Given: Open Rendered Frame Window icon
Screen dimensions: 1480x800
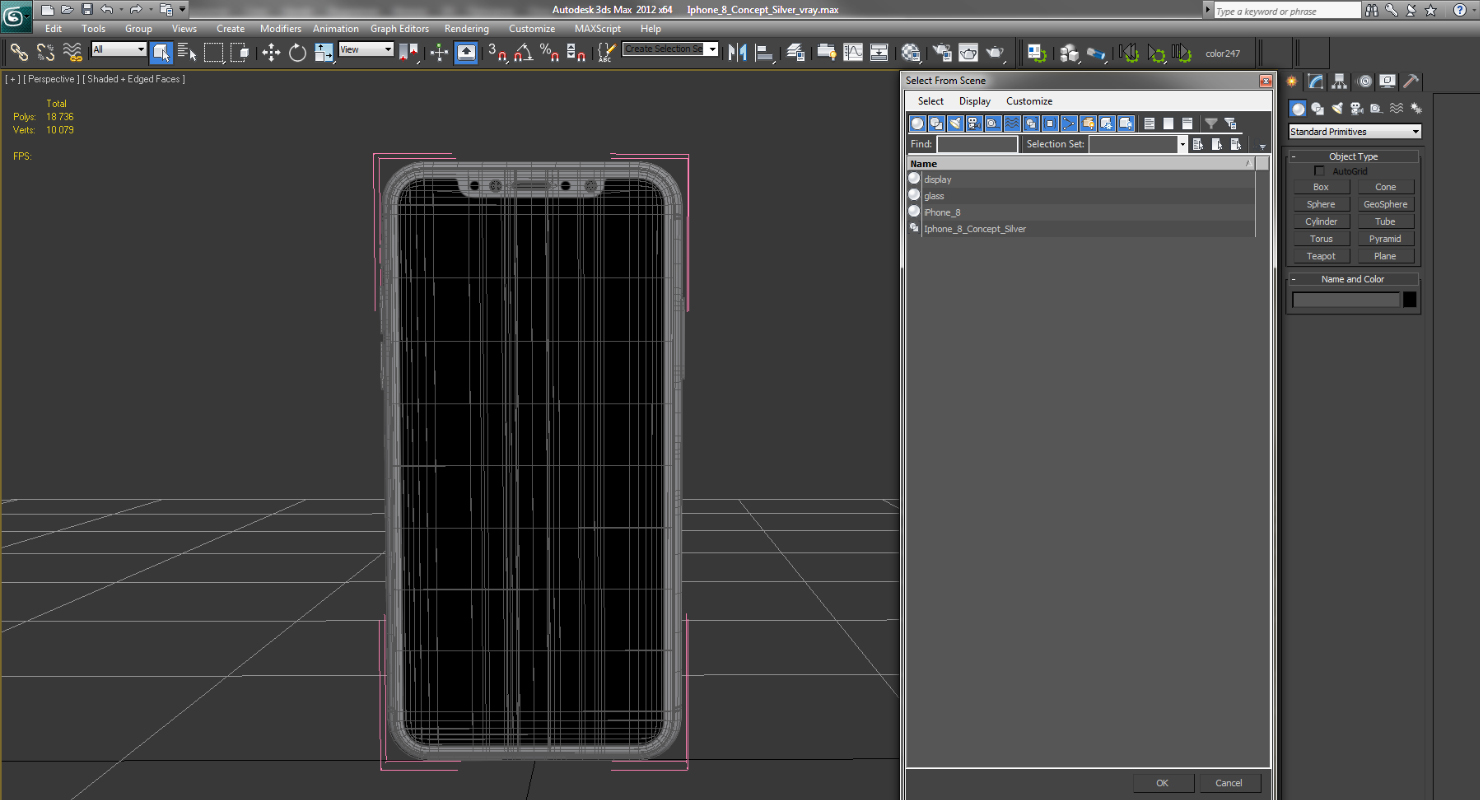Looking at the screenshot, I should pyautogui.click(x=968, y=52).
